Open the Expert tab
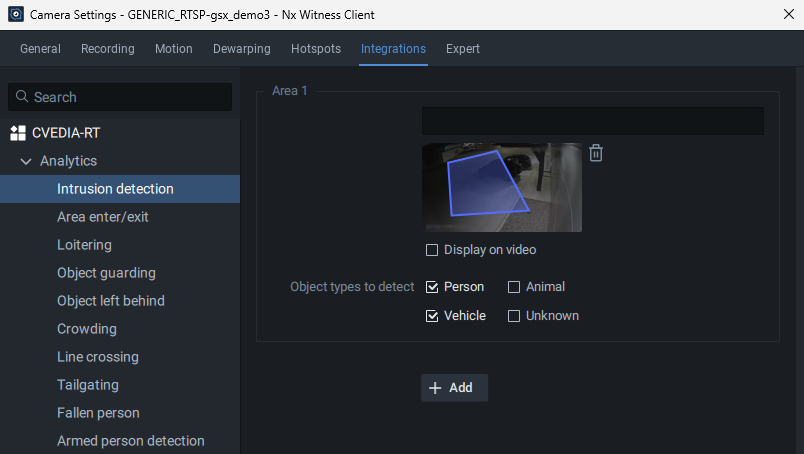 point(463,49)
